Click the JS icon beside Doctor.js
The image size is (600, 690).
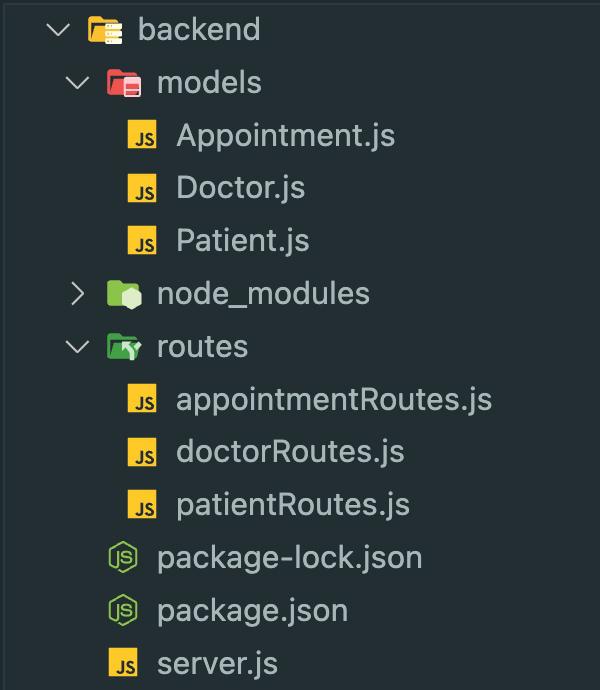[x=143, y=188]
